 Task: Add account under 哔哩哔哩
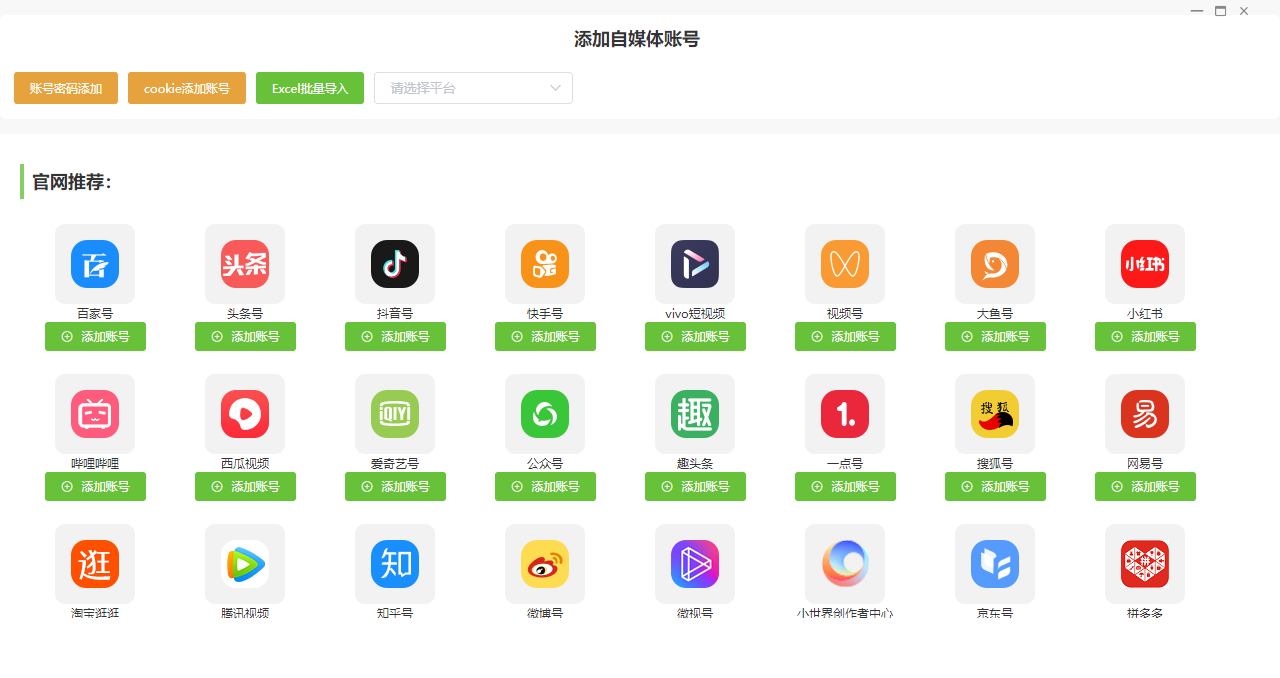coord(95,487)
